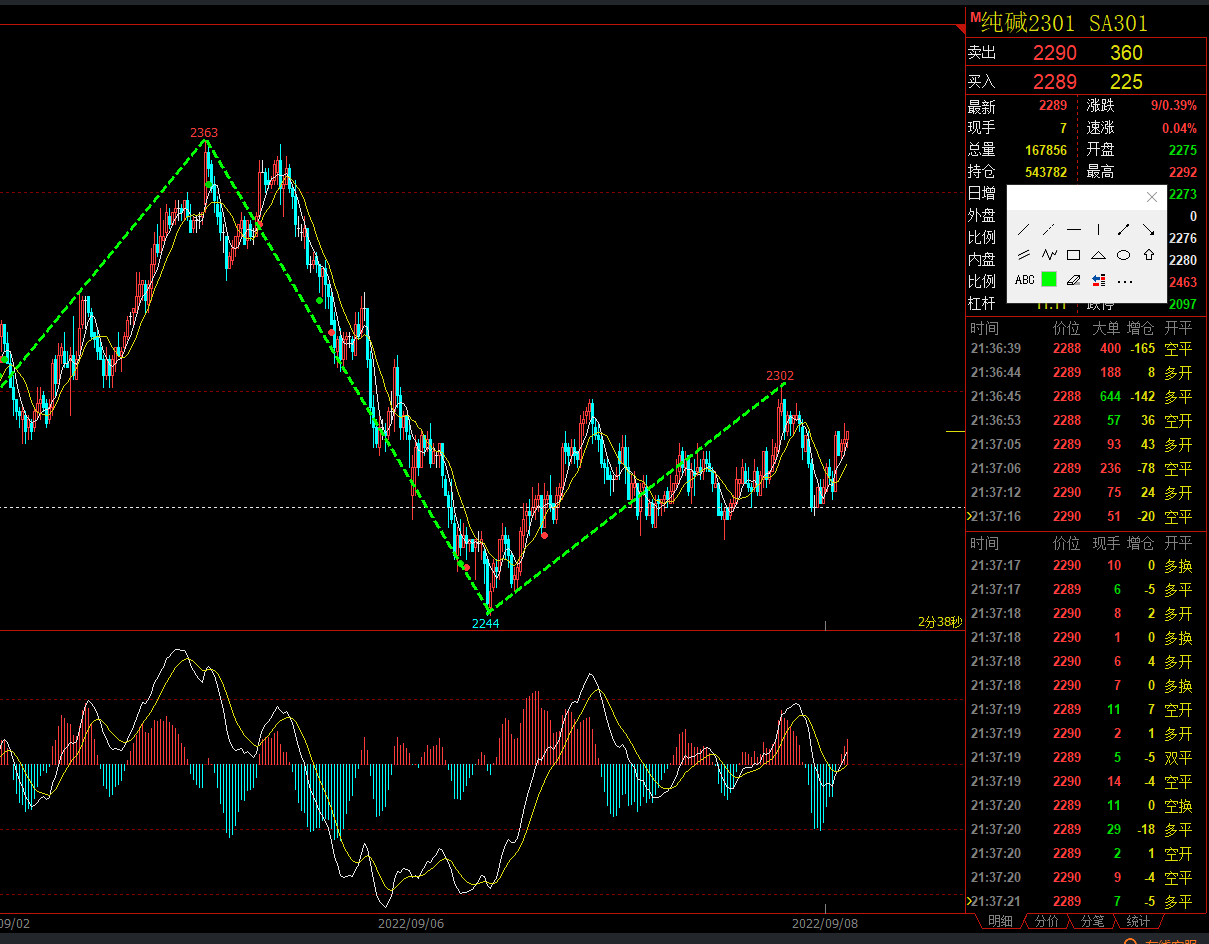Click the M marker beside contract name
1209x944 pixels.
(x=974, y=17)
